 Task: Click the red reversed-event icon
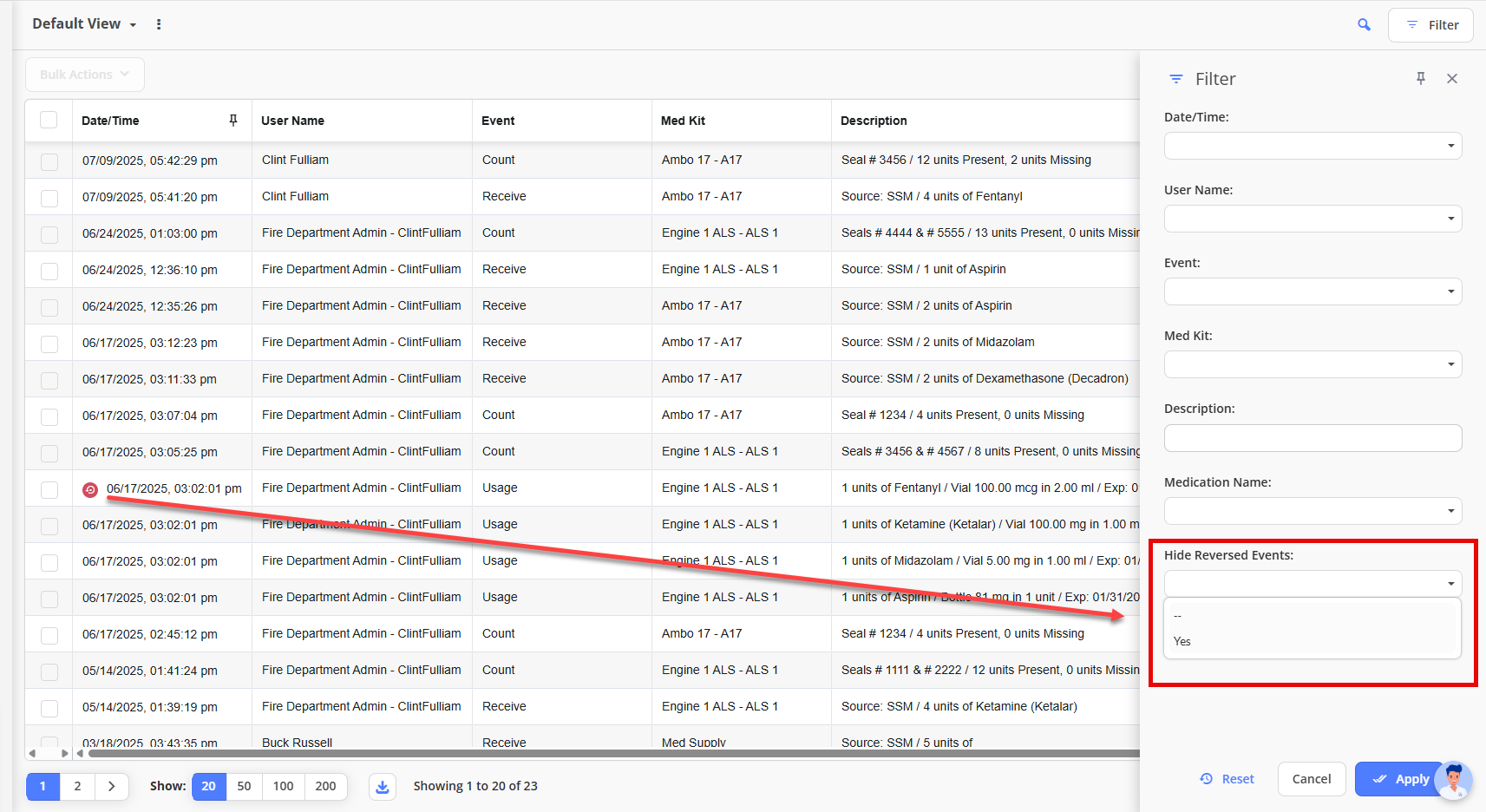90,490
